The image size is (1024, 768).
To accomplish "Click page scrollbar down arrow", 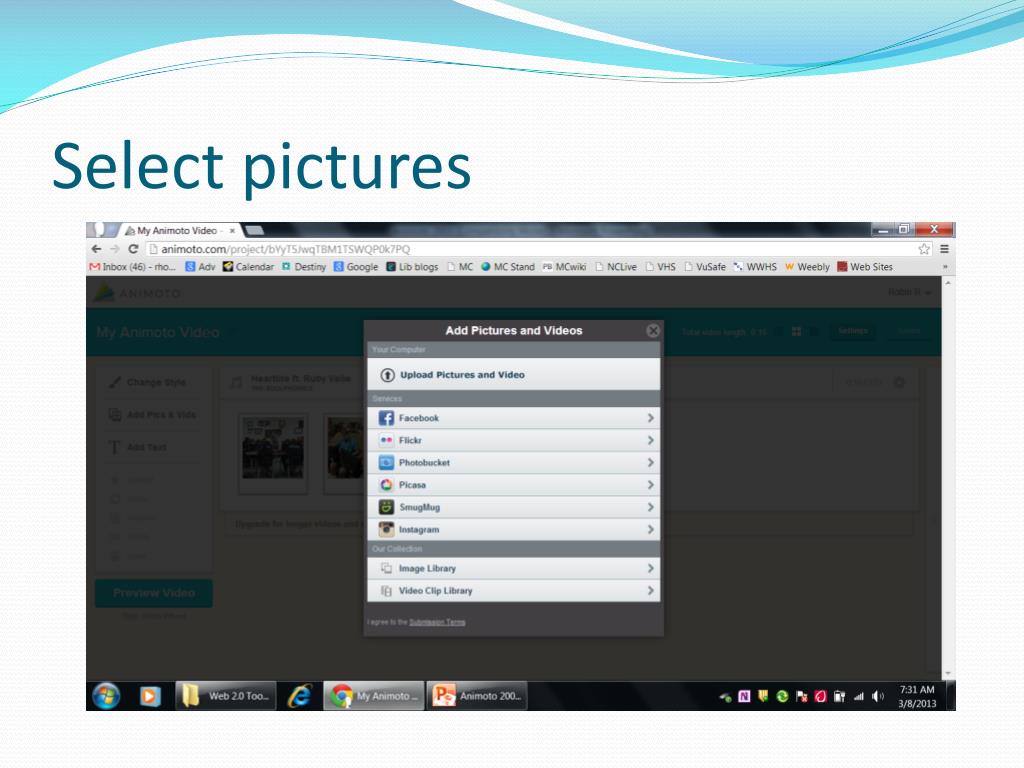I will tap(948, 673).
